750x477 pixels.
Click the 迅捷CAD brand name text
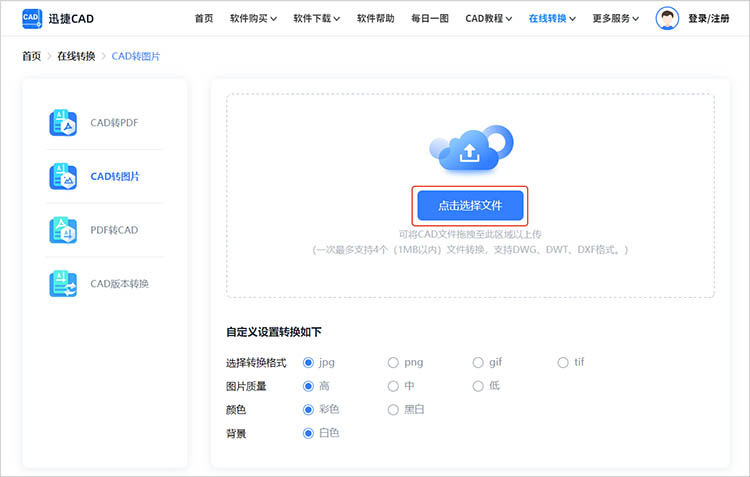click(x=71, y=19)
